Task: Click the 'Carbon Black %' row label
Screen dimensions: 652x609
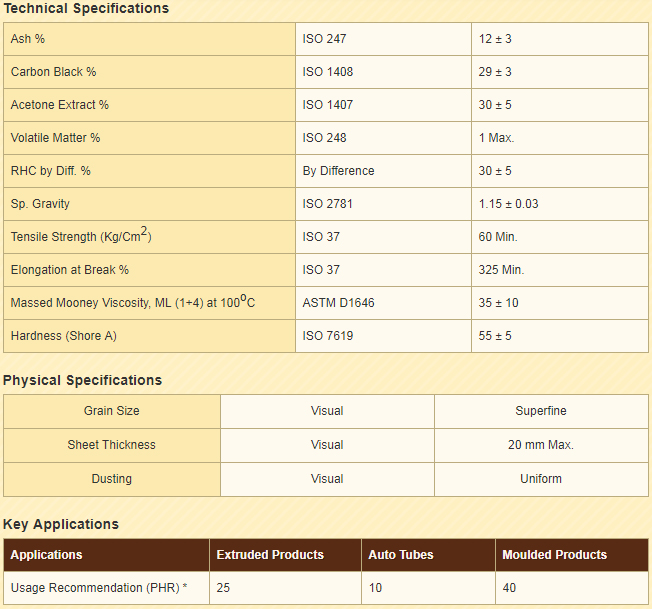Action: (53, 72)
